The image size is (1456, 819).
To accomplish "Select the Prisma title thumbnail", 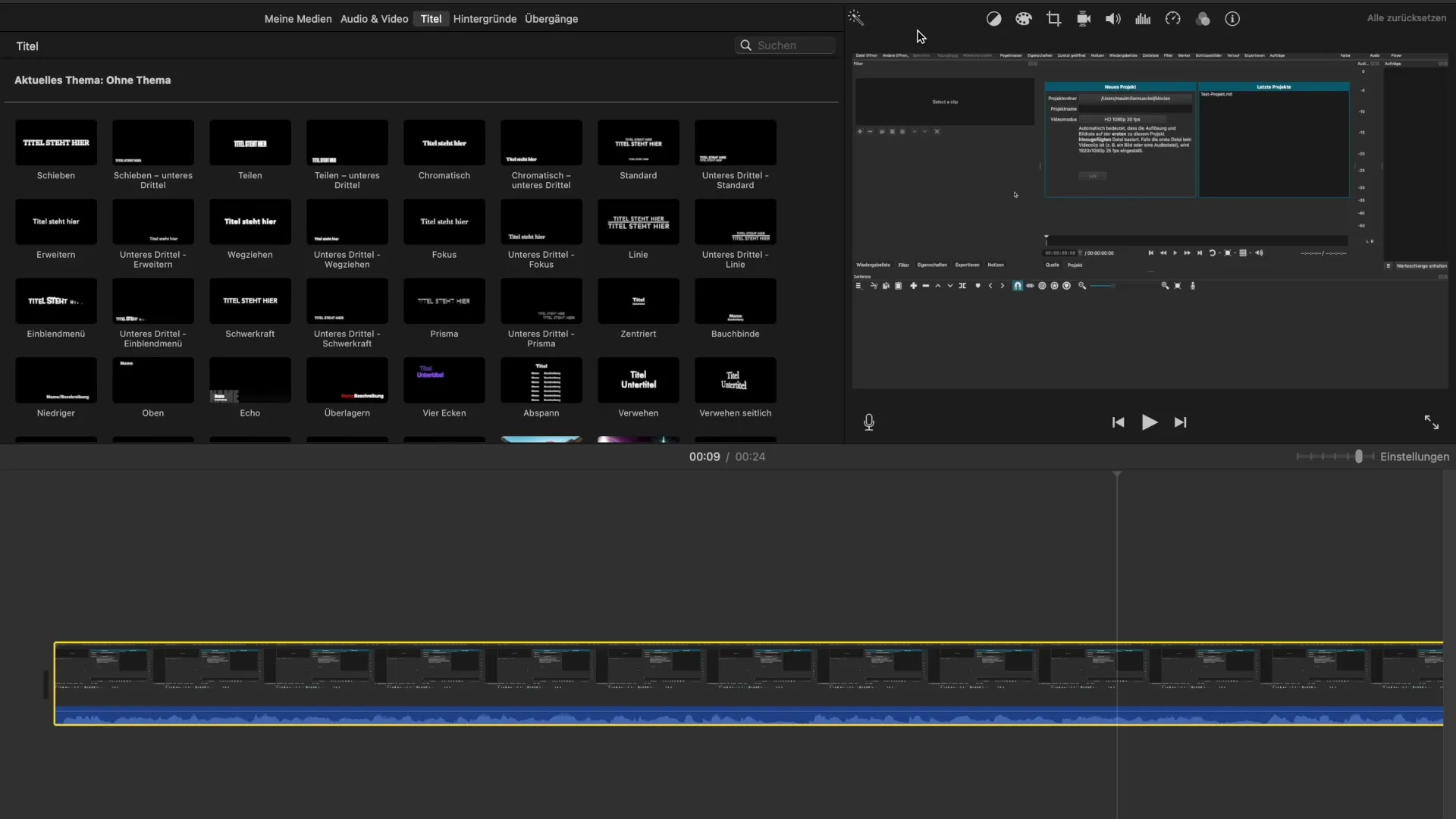I will click(444, 301).
